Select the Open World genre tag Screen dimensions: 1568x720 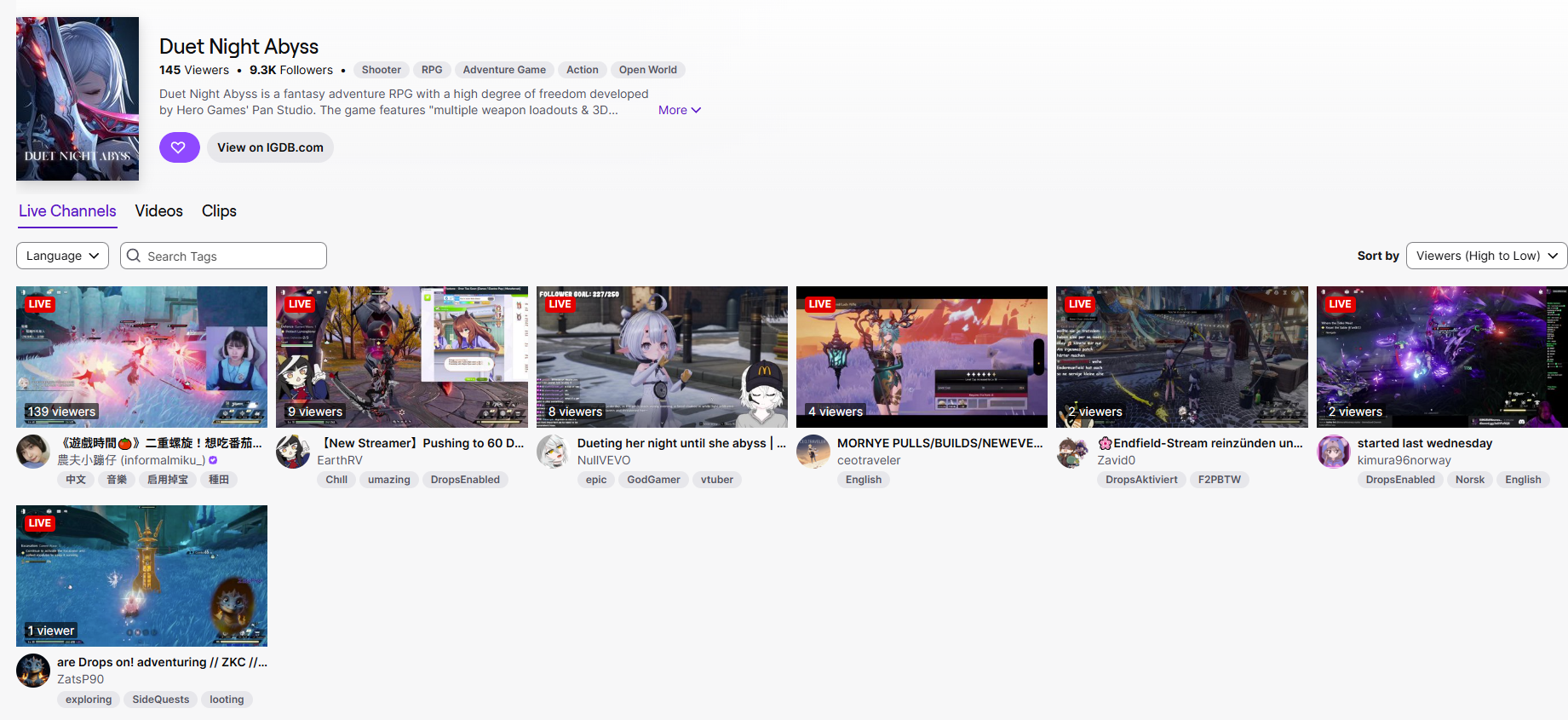648,70
